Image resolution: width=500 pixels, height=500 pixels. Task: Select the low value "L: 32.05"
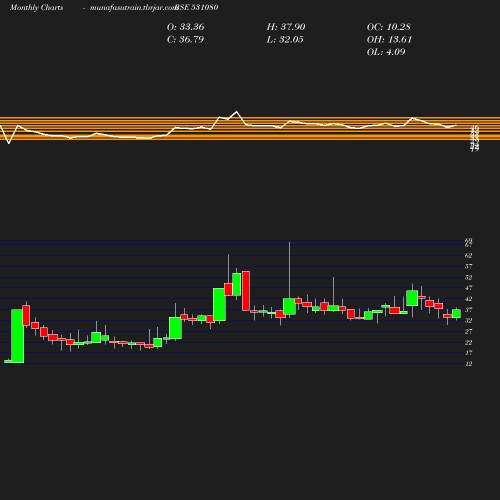285,40
